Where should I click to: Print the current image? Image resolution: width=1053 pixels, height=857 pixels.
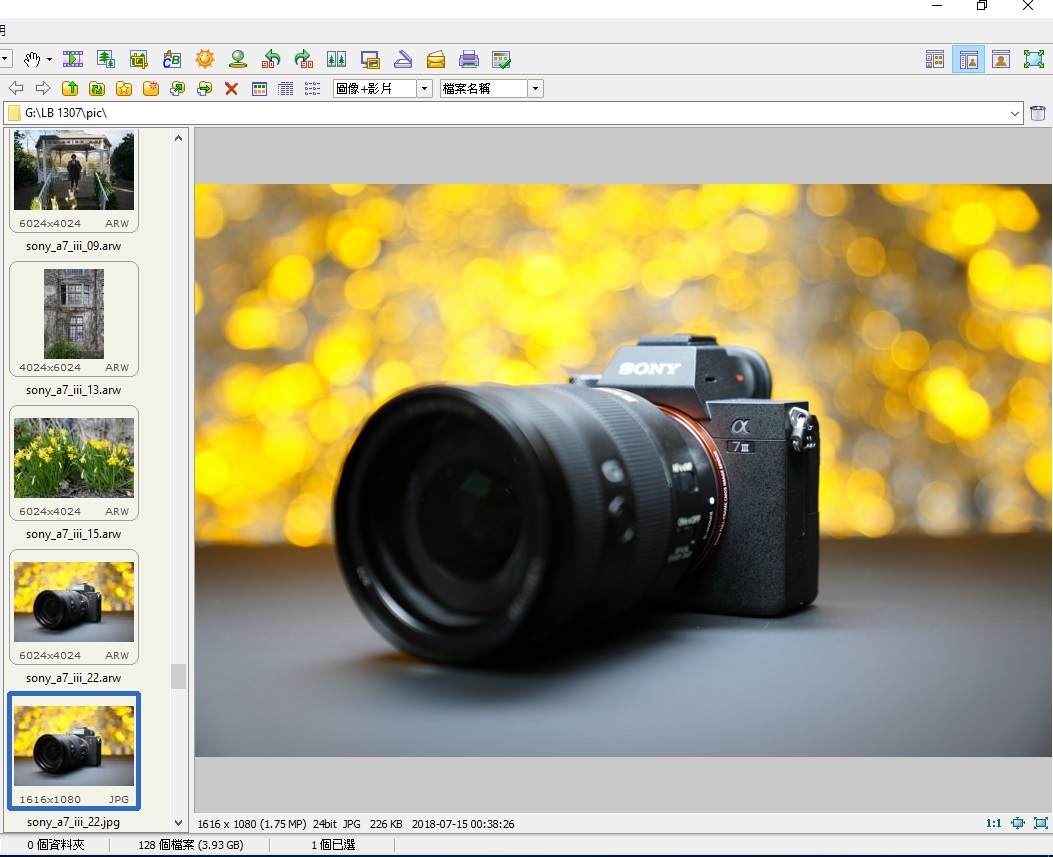coord(469,60)
